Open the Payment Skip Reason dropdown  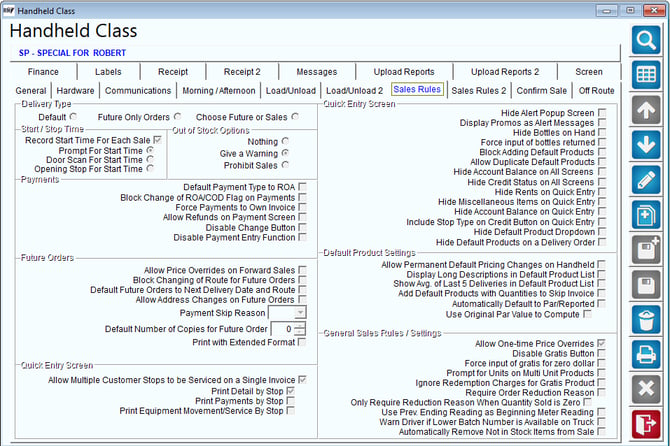tap(300, 313)
